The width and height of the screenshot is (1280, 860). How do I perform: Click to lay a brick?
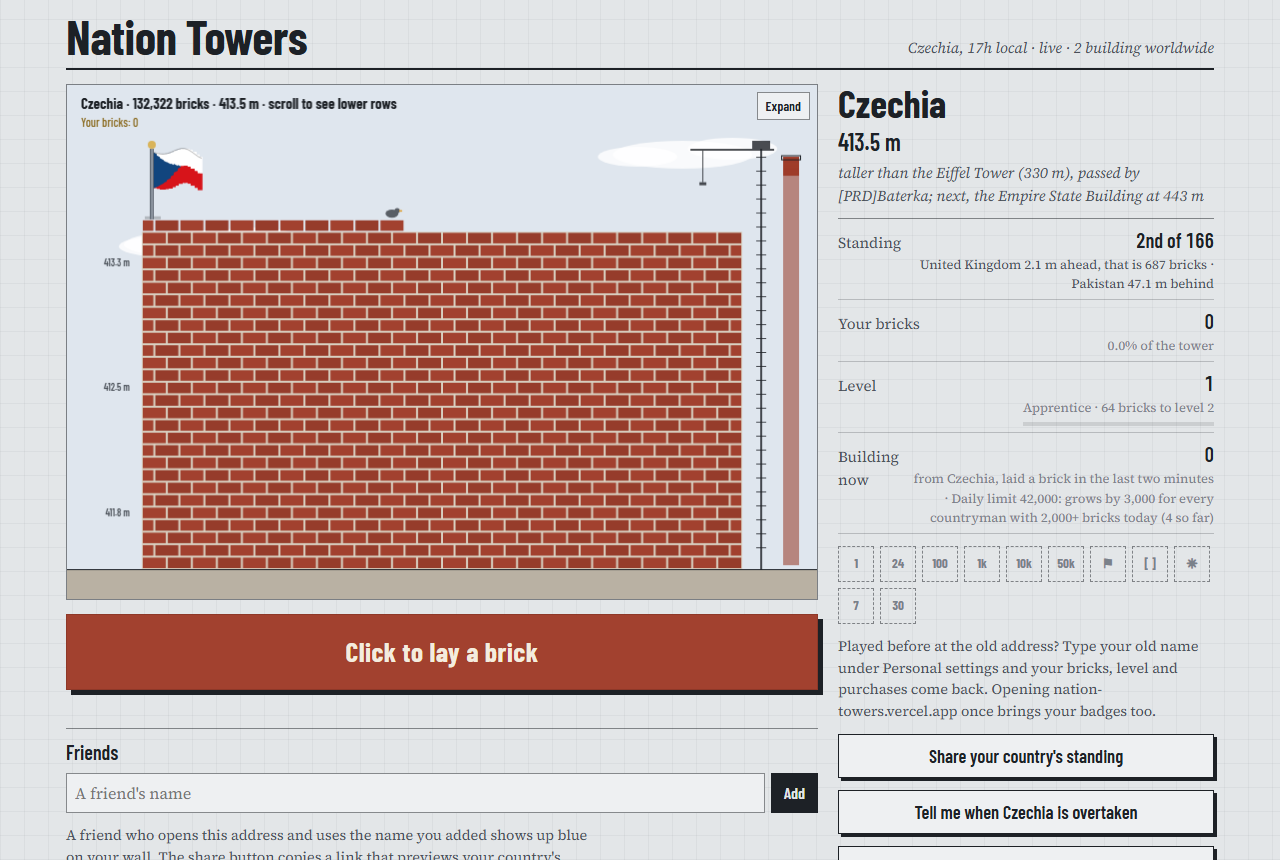(x=442, y=652)
